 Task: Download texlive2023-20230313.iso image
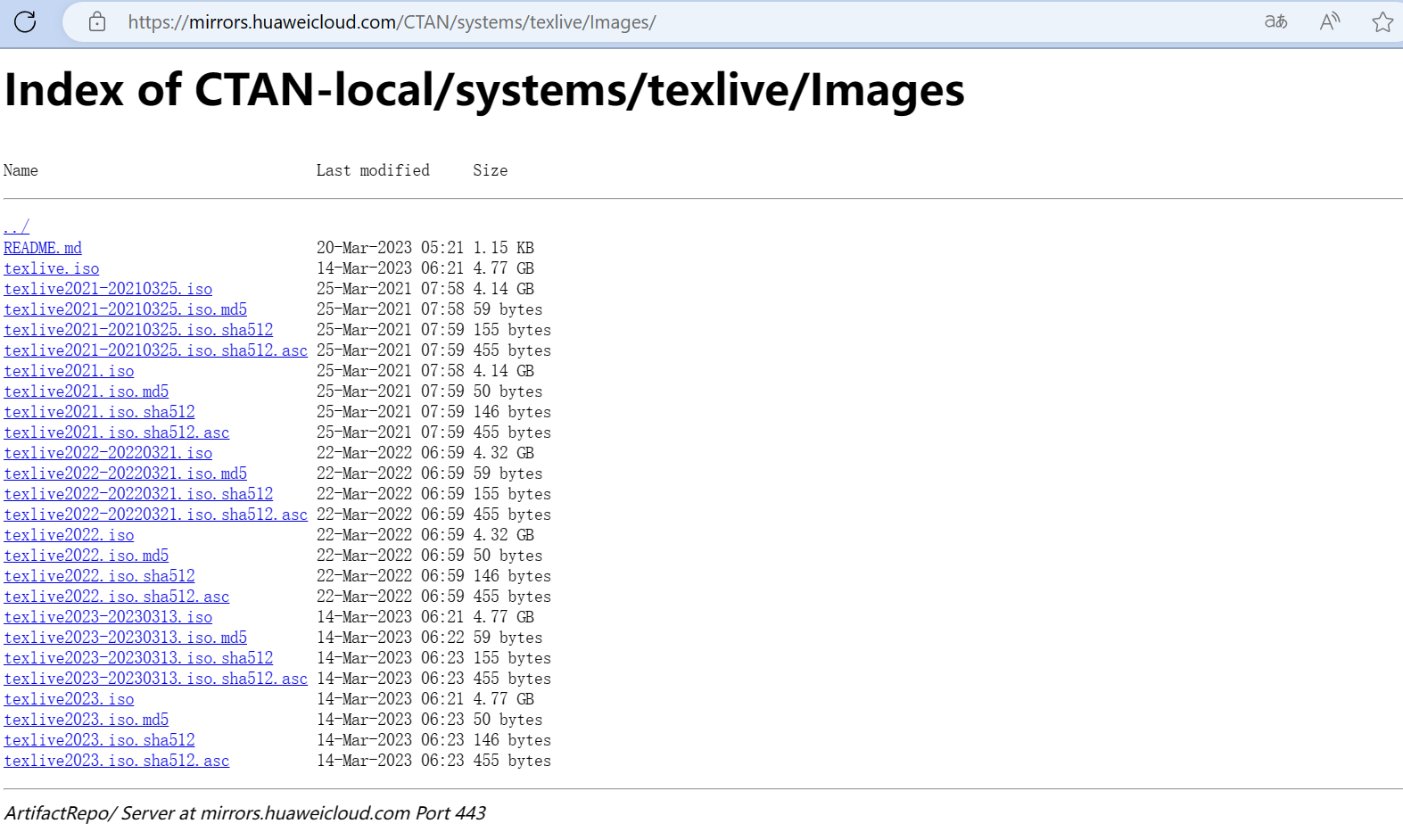pyautogui.click(x=108, y=617)
